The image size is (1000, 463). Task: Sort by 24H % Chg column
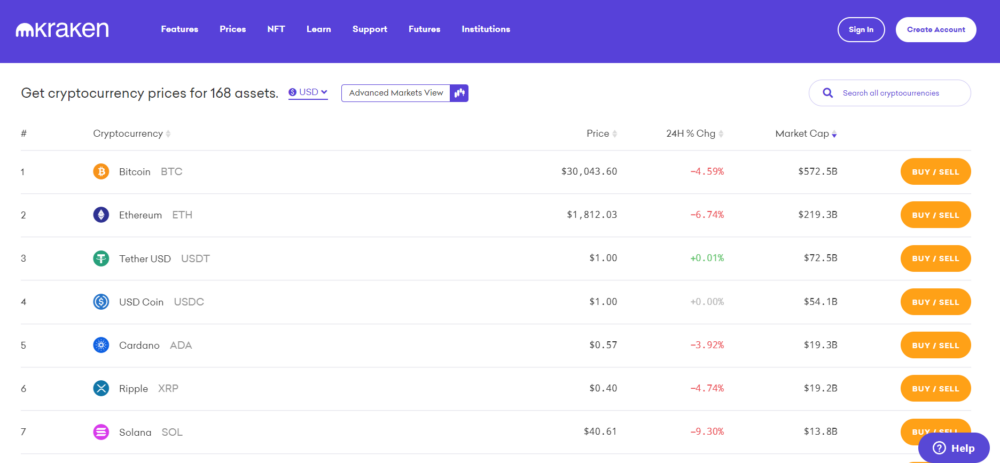(x=695, y=134)
